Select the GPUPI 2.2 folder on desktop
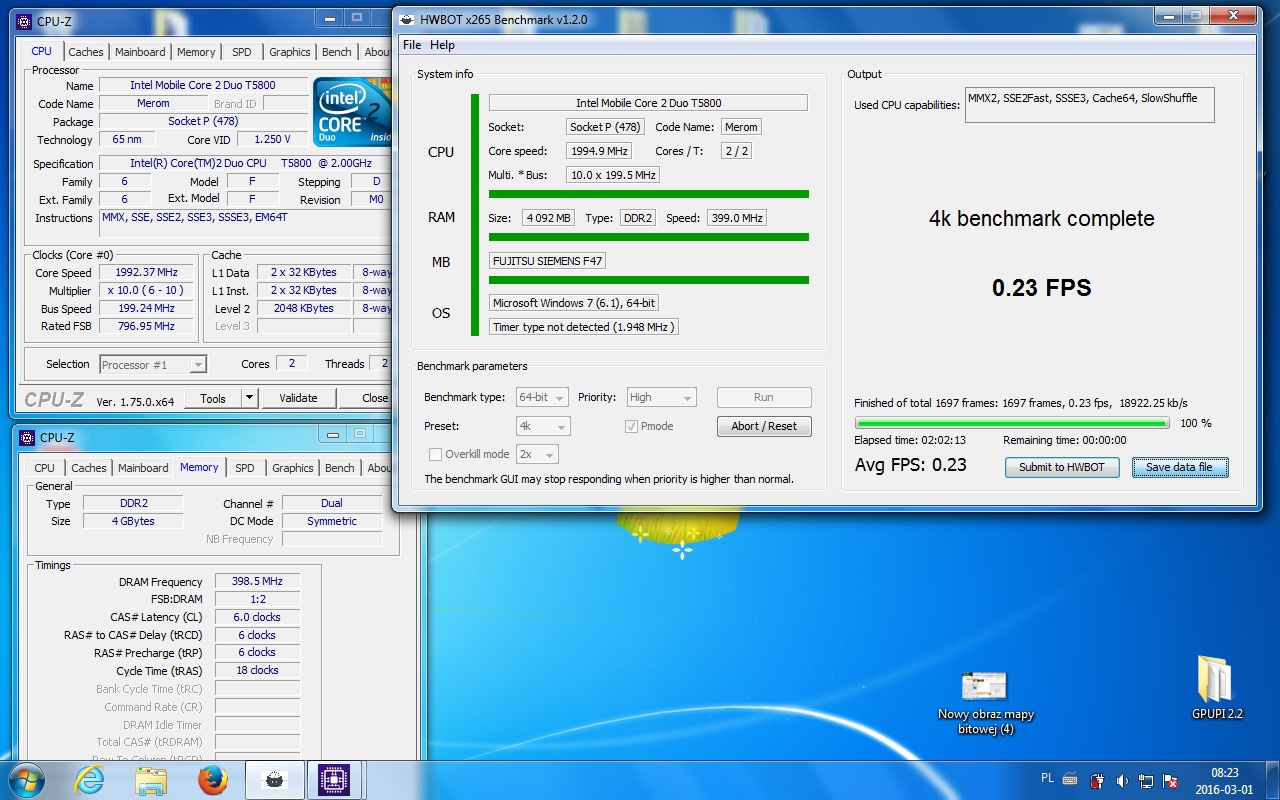Viewport: 1280px width, 800px height. click(x=1217, y=688)
